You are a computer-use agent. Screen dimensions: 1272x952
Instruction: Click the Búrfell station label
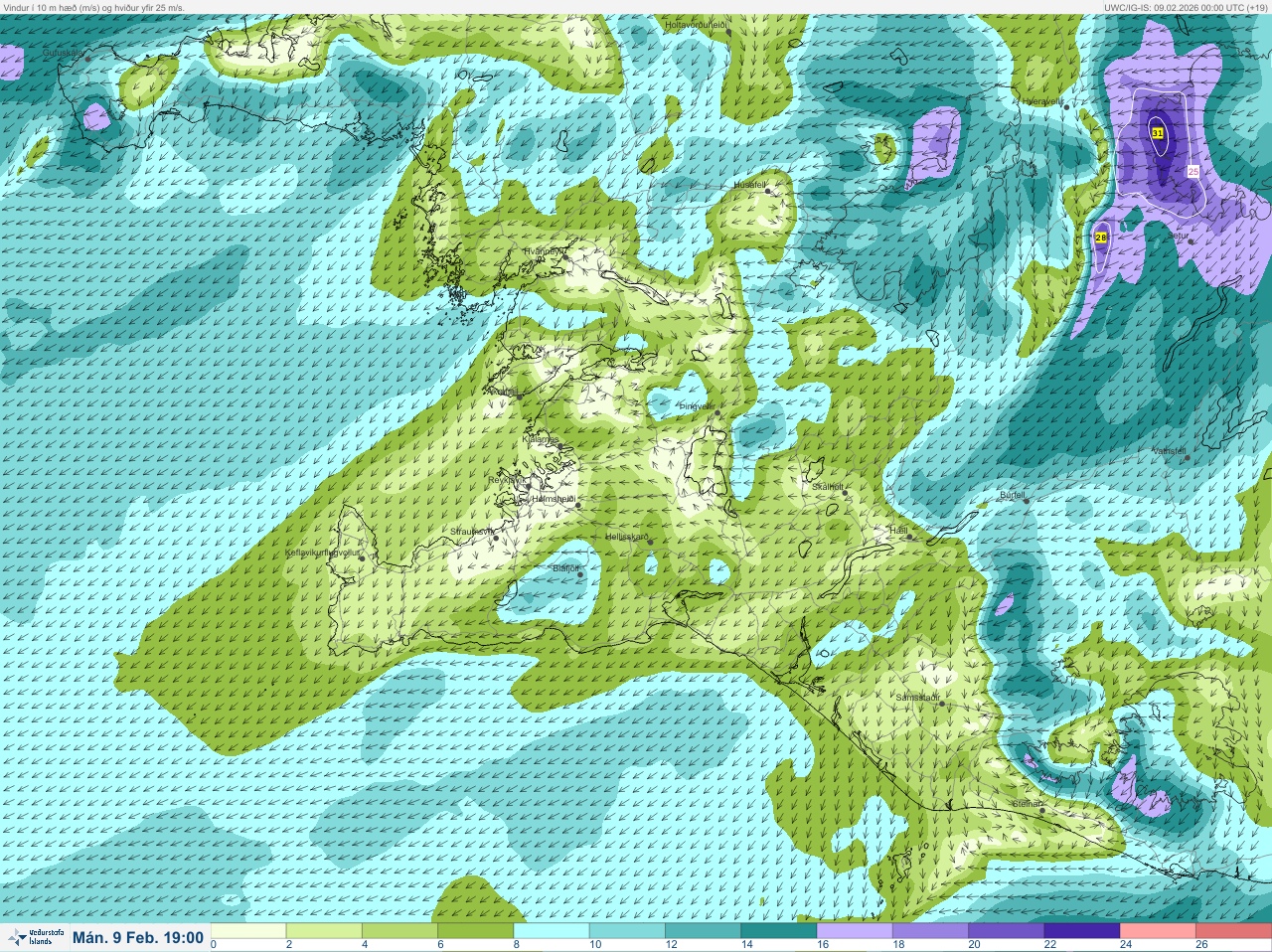pos(1012,494)
